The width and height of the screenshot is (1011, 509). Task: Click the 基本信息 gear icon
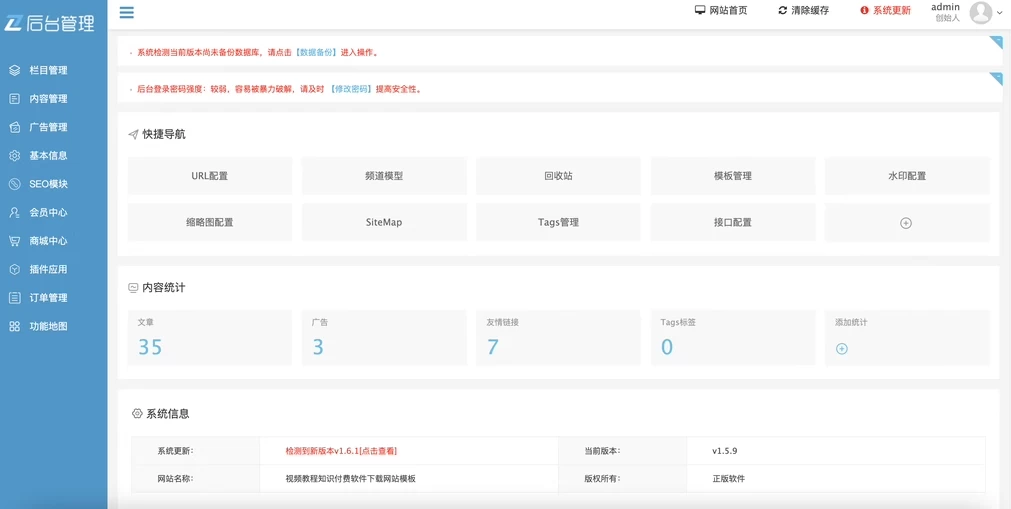pyautogui.click(x=15, y=156)
